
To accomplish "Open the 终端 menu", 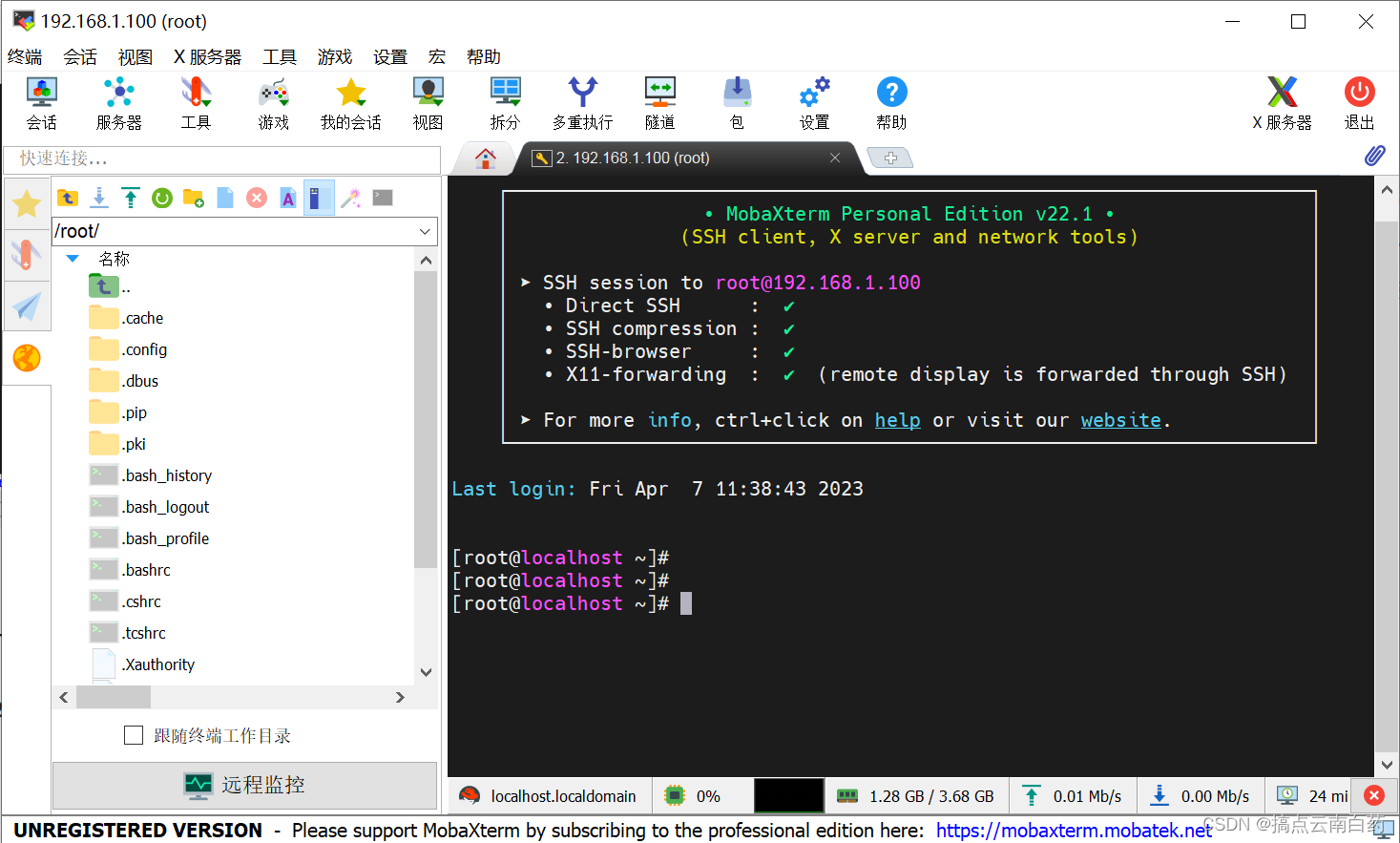I will click(x=25, y=56).
